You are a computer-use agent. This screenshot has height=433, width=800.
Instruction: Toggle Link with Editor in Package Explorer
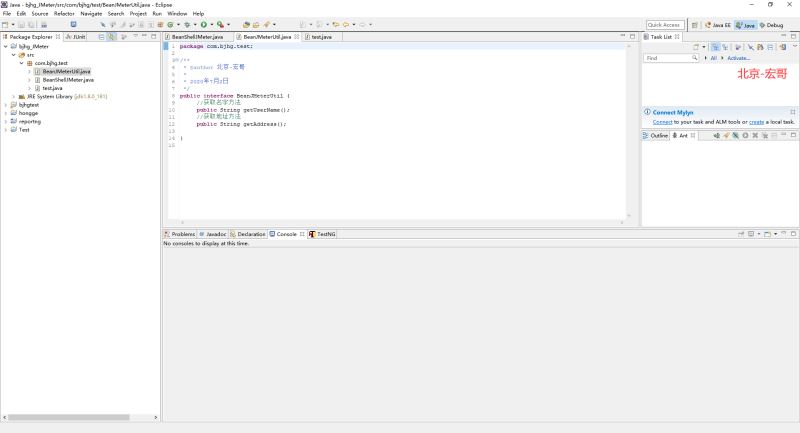(x=111, y=37)
